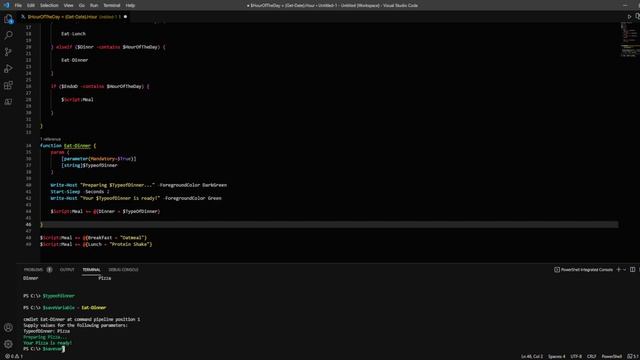
Task: Click '[string]$TypeofDinner' on line 37
Action: point(89,165)
